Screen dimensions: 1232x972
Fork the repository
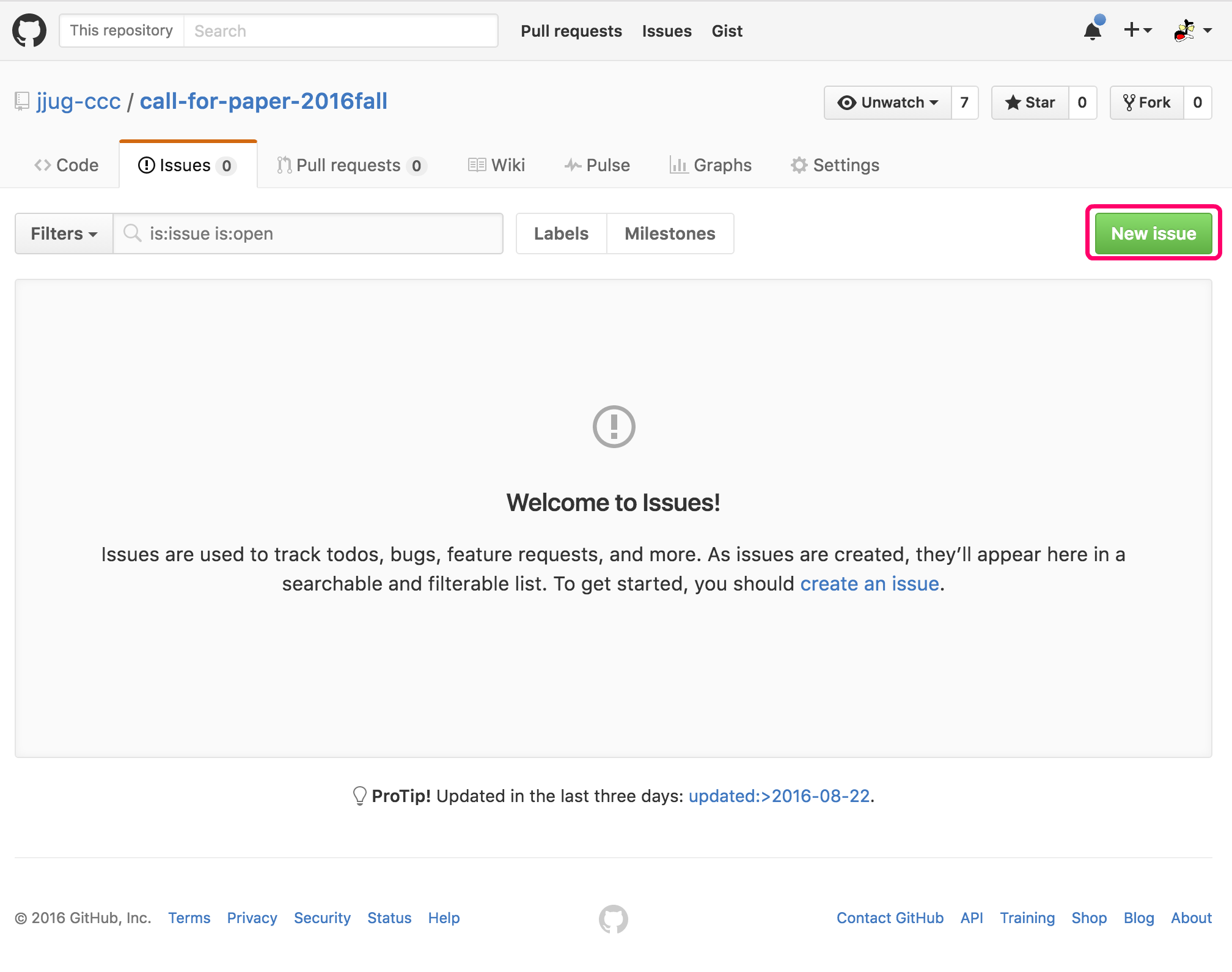1147,102
